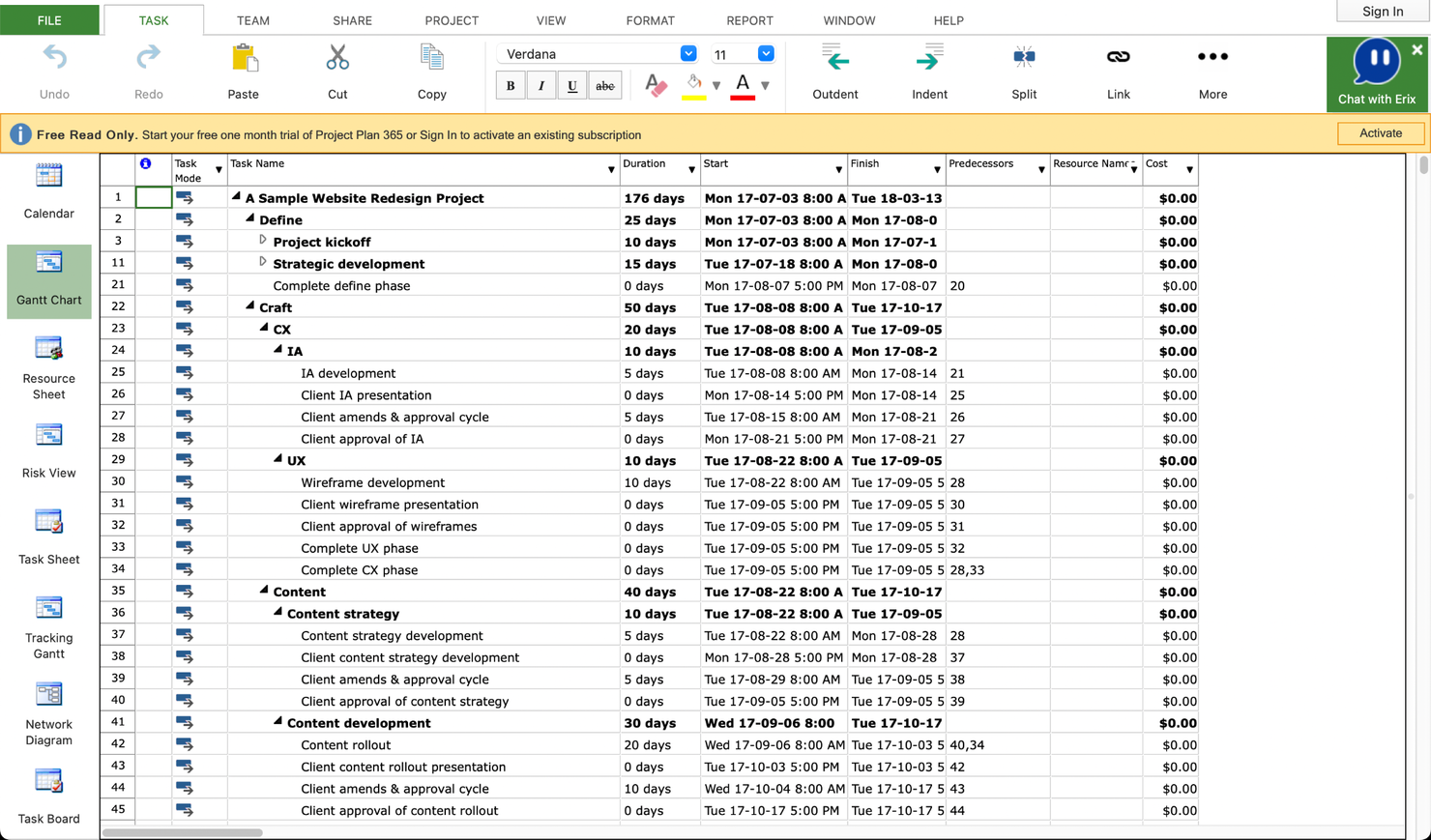Image resolution: width=1431 pixels, height=840 pixels.
Task: Open the Task Board view
Action: (48, 796)
